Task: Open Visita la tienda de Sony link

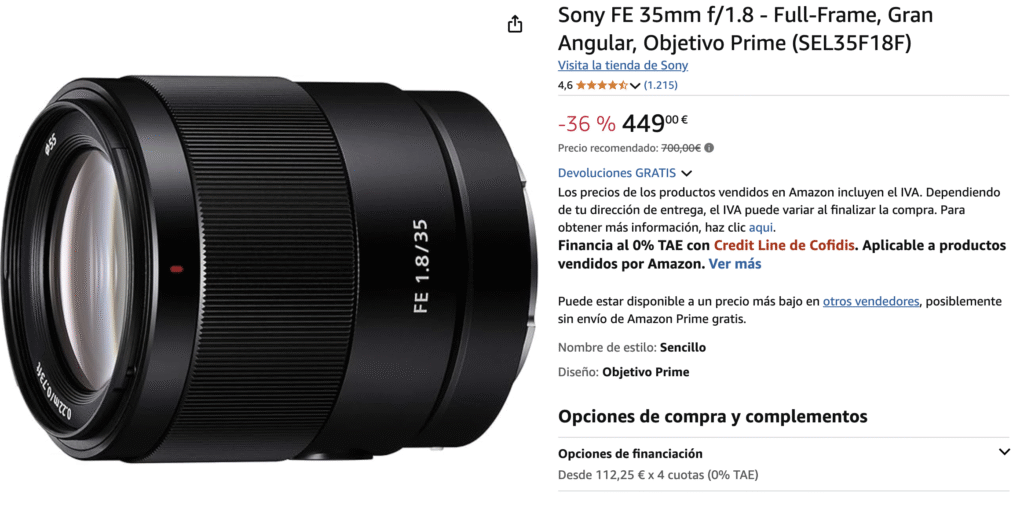Action: tap(622, 65)
